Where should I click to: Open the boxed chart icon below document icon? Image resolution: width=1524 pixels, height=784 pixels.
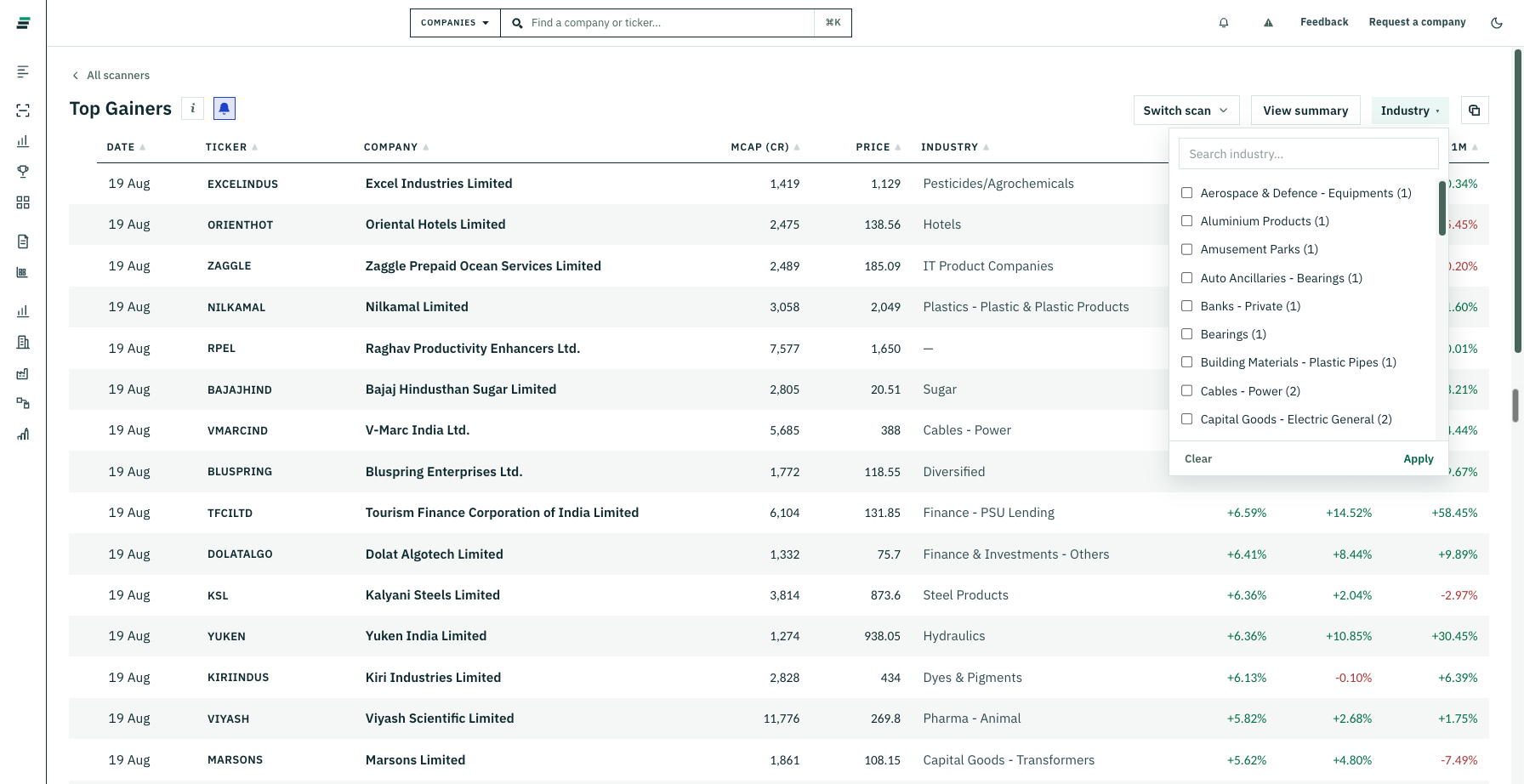pos(23,272)
